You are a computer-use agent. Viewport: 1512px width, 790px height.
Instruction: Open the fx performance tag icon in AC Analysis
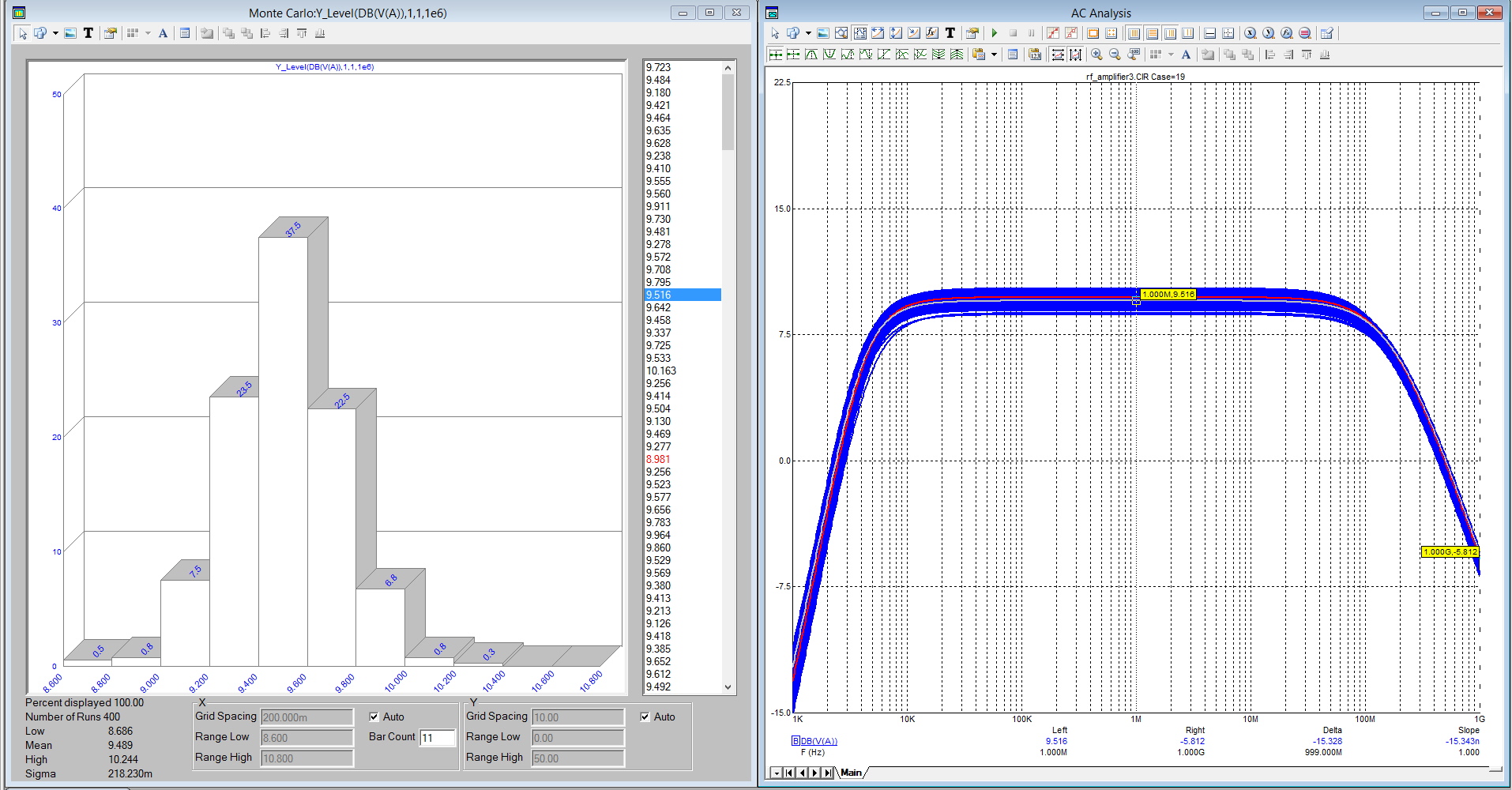coord(932,33)
